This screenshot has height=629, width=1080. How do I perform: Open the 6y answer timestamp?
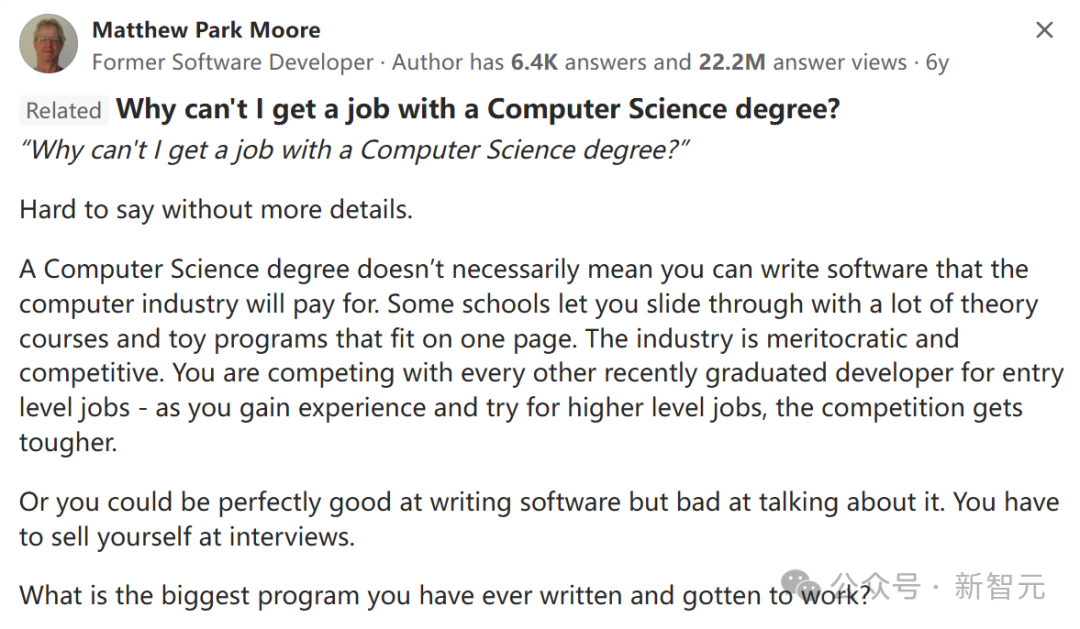(937, 62)
